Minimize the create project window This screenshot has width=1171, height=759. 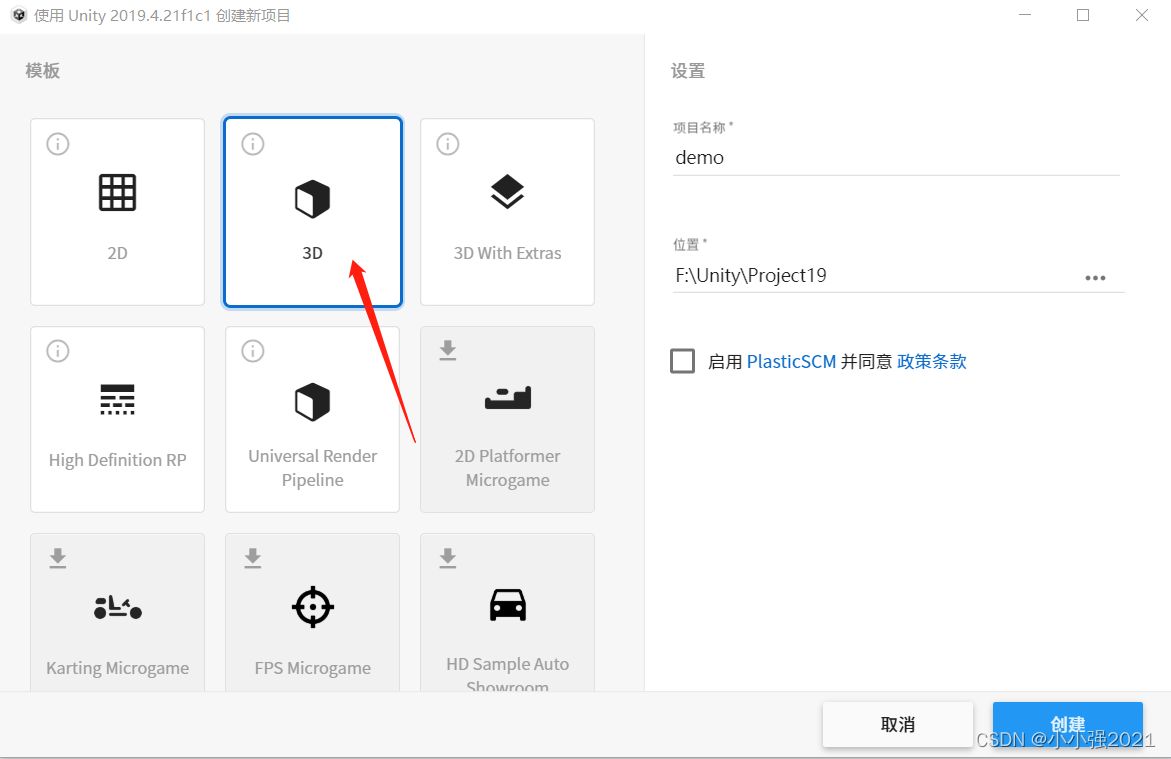(1025, 15)
